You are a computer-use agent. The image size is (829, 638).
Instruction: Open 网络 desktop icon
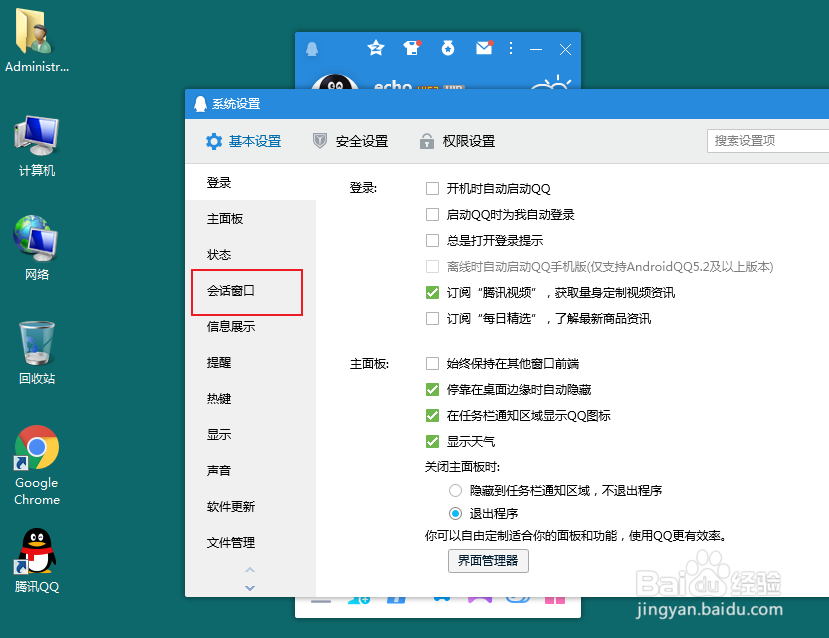point(36,247)
